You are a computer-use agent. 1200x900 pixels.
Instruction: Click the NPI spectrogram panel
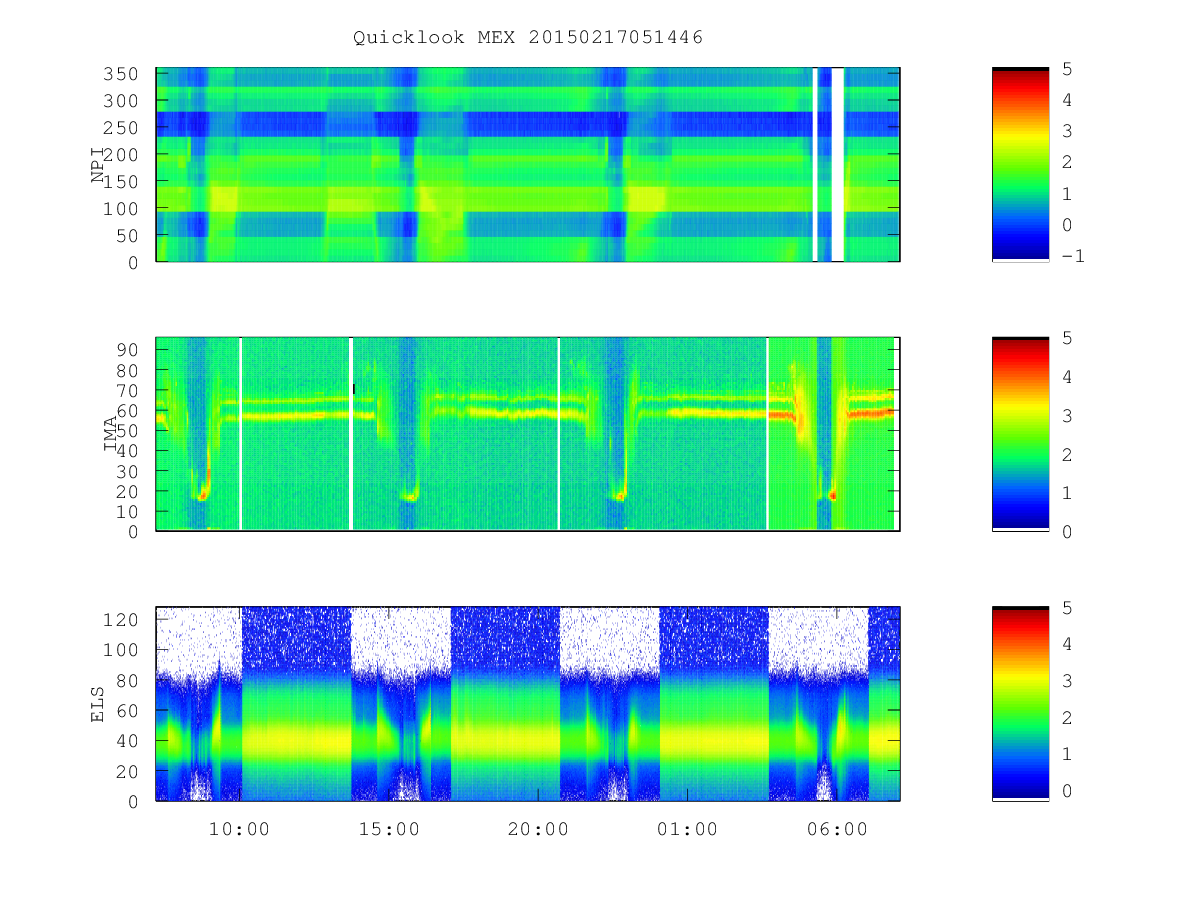coord(528,165)
